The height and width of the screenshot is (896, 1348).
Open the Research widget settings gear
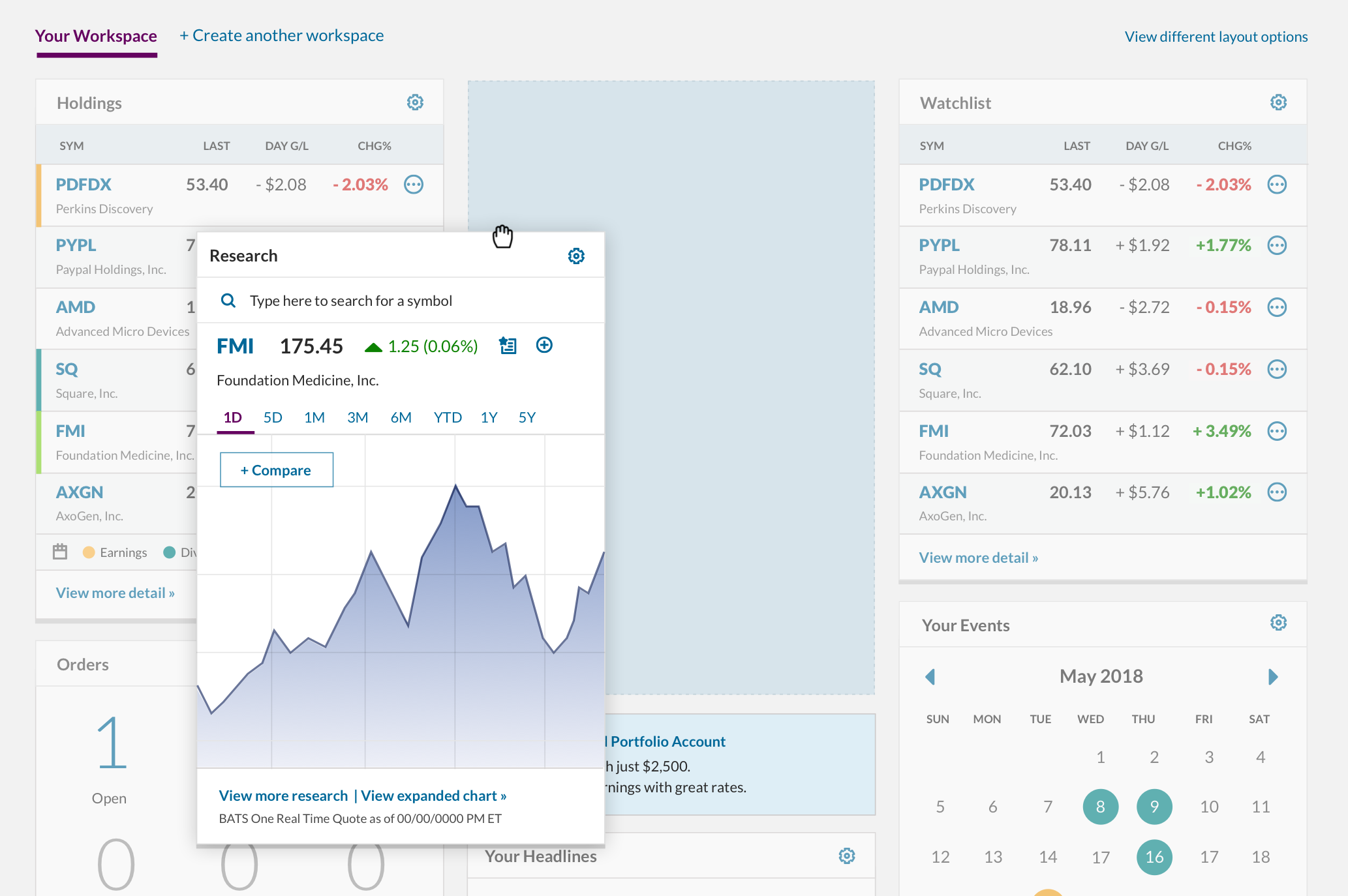(x=576, y=256)
